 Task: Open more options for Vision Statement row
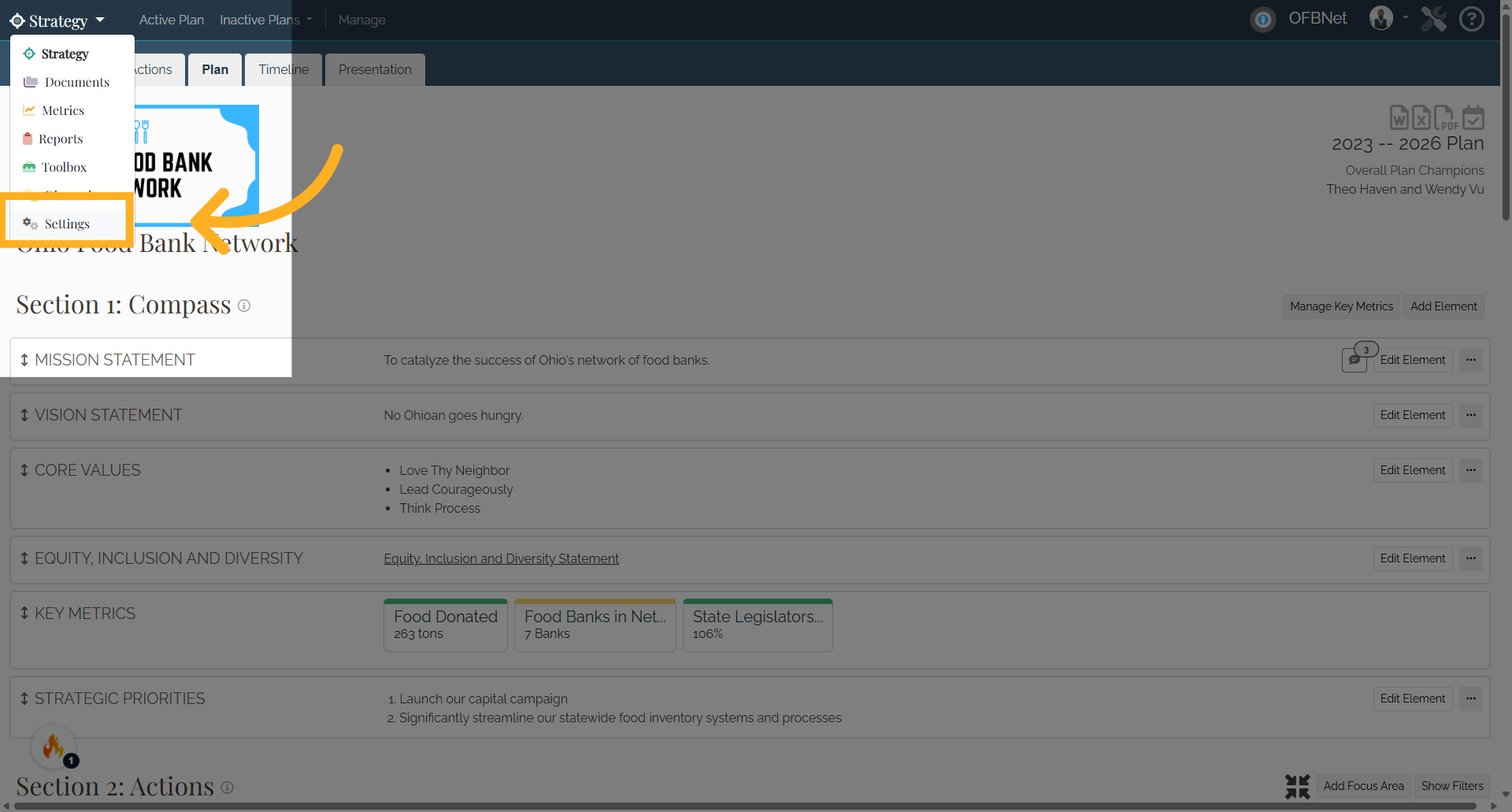click(x=1471, y=415)
